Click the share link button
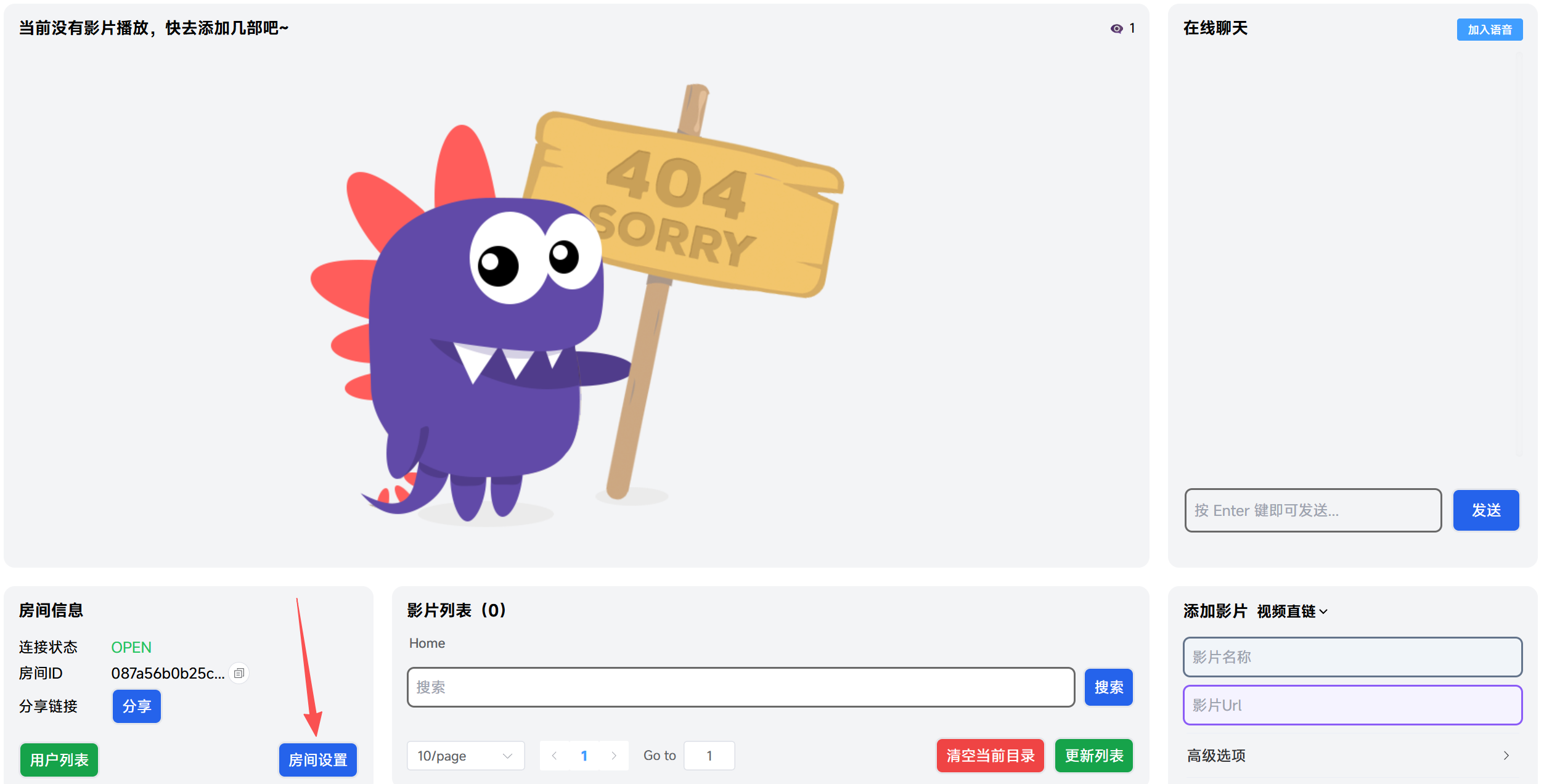The image size is (1544, 784). point(137,706)
